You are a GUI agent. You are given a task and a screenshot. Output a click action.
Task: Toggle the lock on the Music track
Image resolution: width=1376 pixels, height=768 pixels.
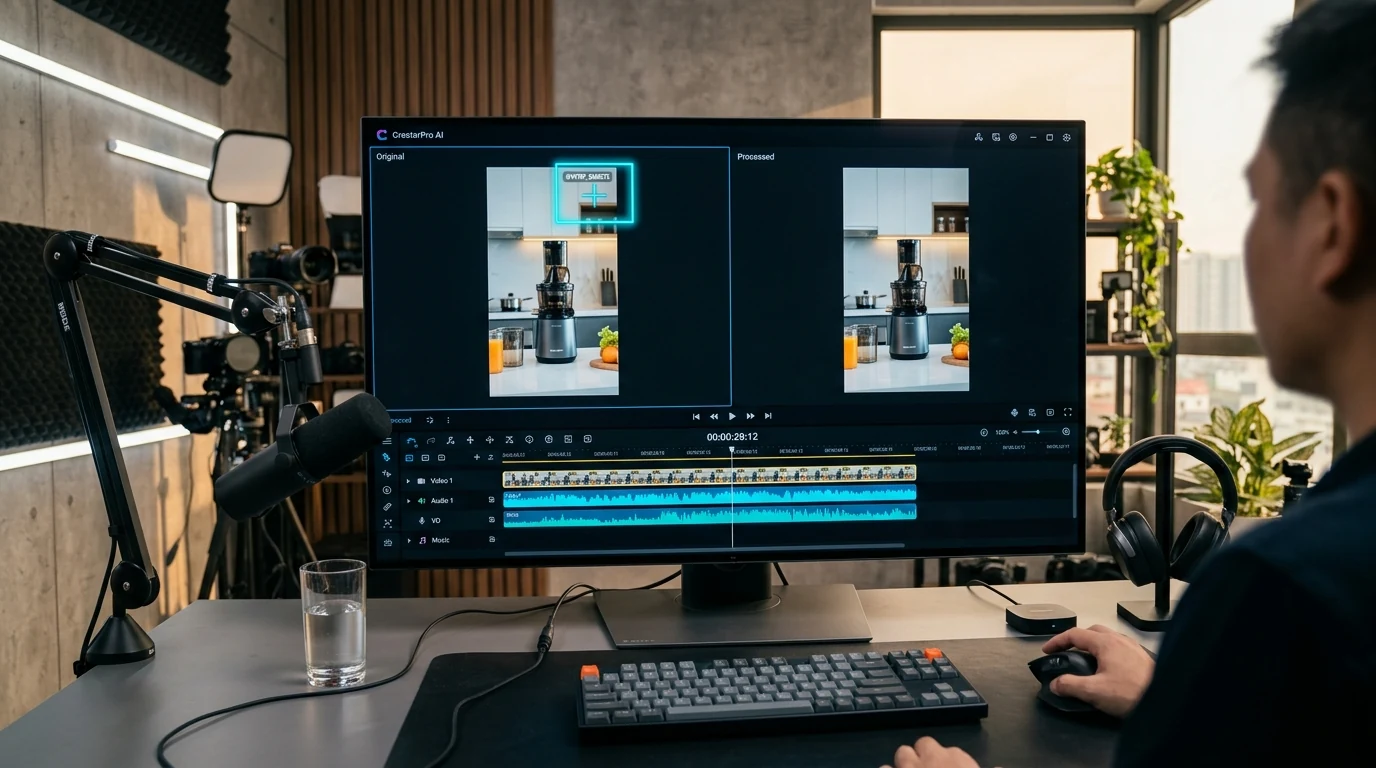coord(492,539)
